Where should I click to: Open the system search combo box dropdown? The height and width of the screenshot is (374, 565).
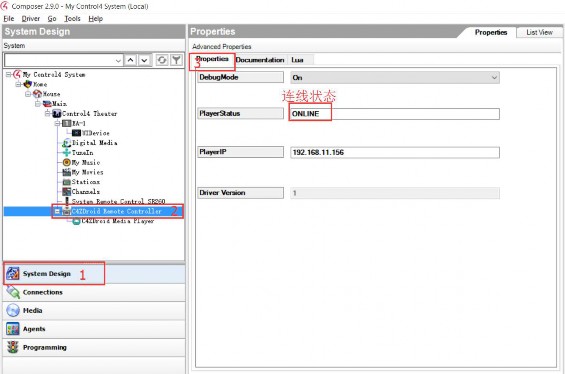[x=118, y=60]
